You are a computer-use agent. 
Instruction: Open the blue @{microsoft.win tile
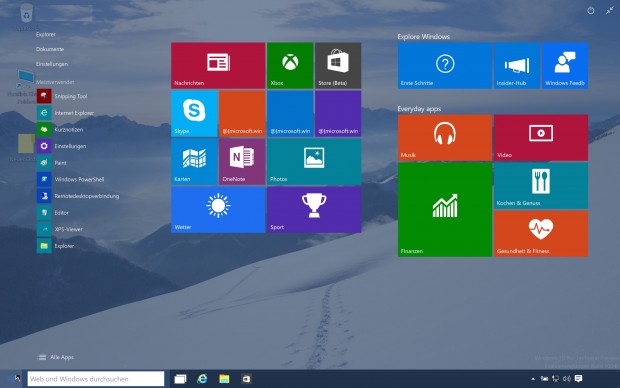(290, 114)
